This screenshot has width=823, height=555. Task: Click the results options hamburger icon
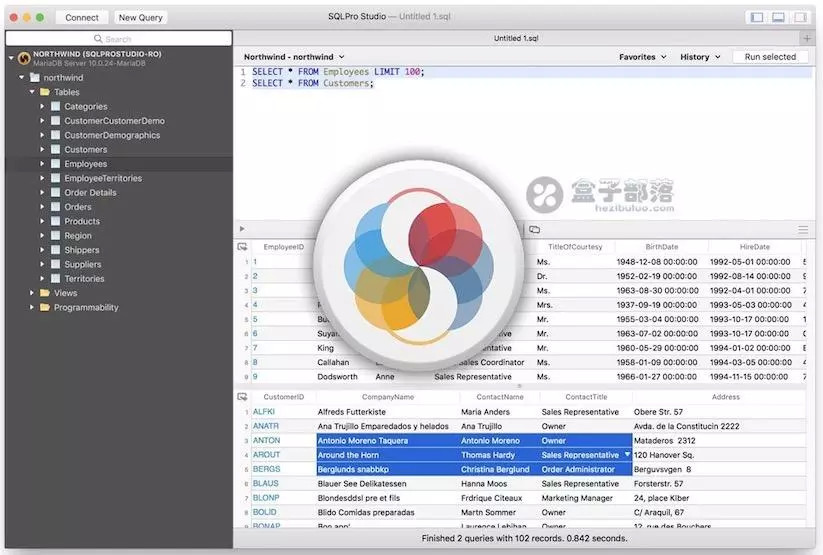(x=803, y=229)
